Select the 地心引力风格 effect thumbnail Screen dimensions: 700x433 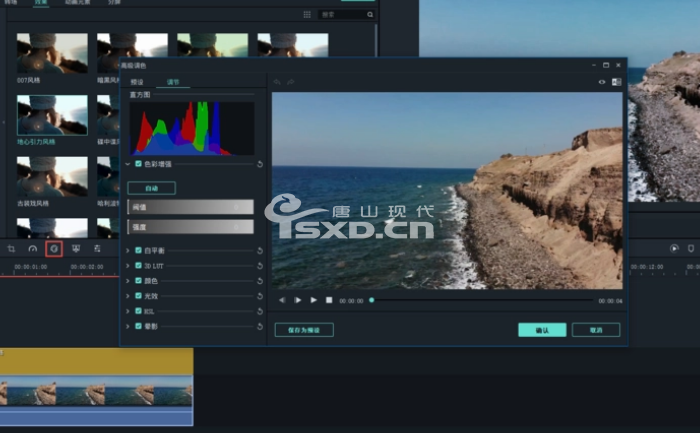(52, 115)
